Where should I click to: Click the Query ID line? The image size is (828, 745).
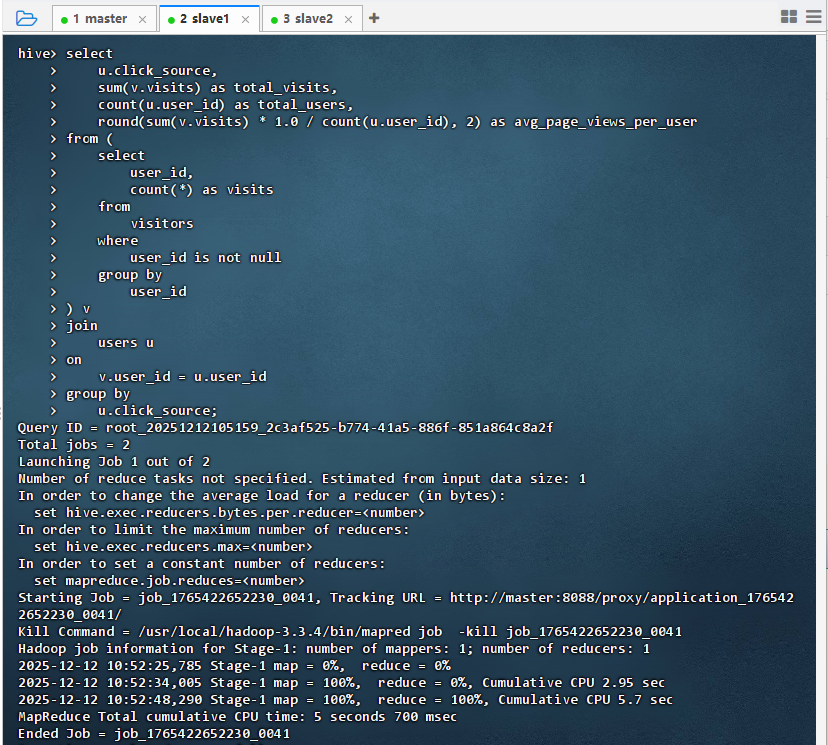[x=286, y=428]
